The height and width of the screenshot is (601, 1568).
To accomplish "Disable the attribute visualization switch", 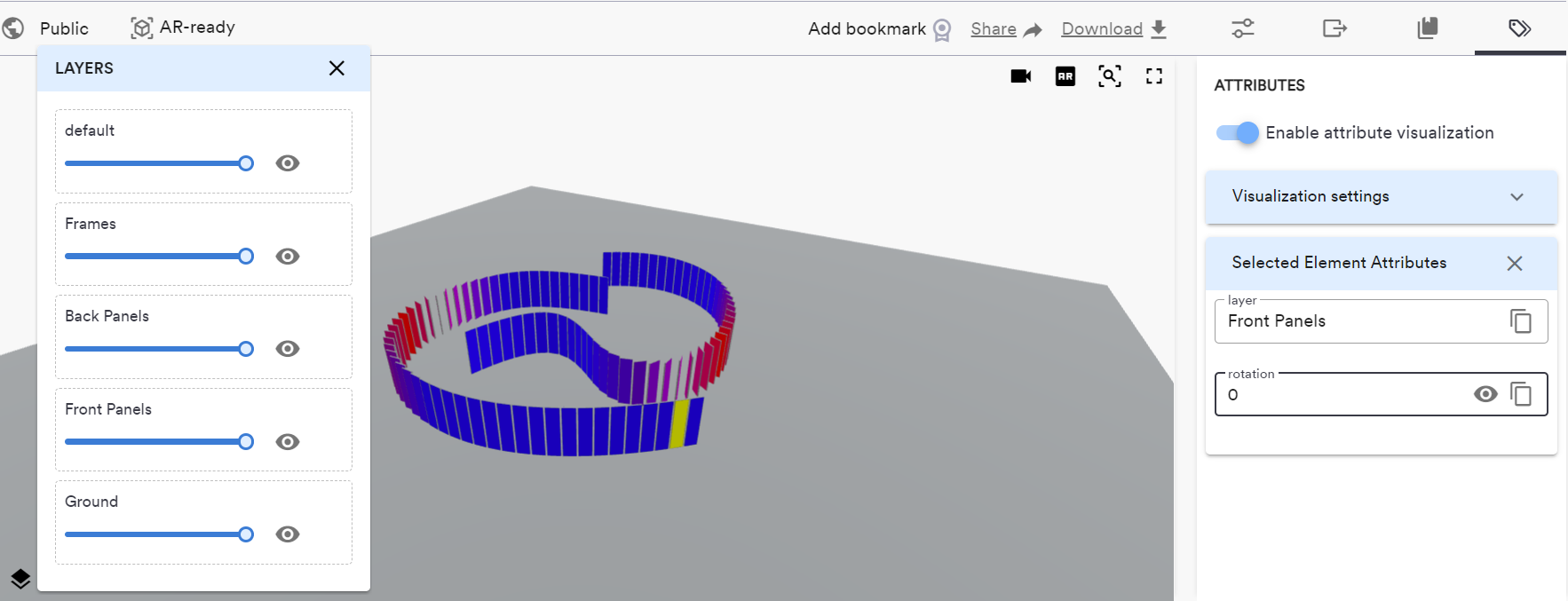I will pyautogui.click(x=1238, y=133).
